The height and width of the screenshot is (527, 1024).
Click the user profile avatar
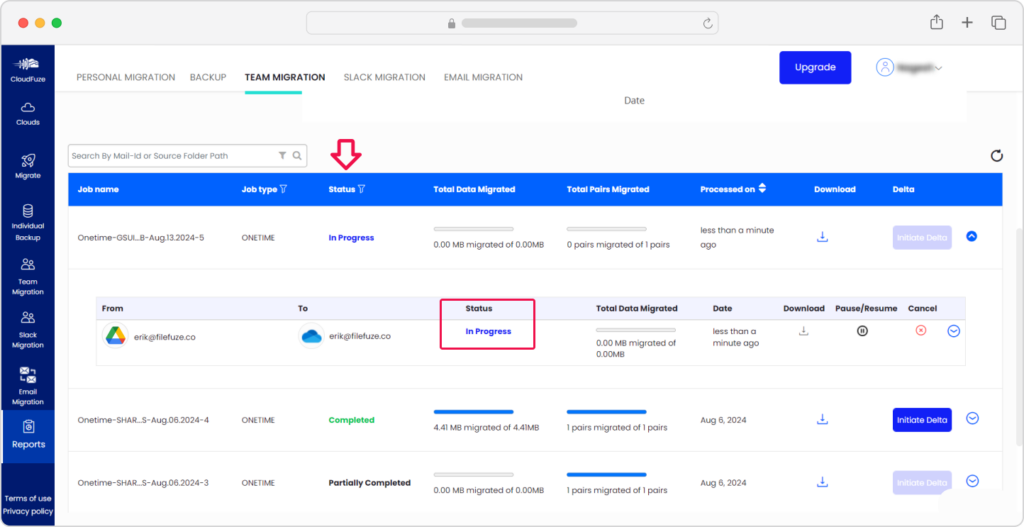tap(885, 67)
